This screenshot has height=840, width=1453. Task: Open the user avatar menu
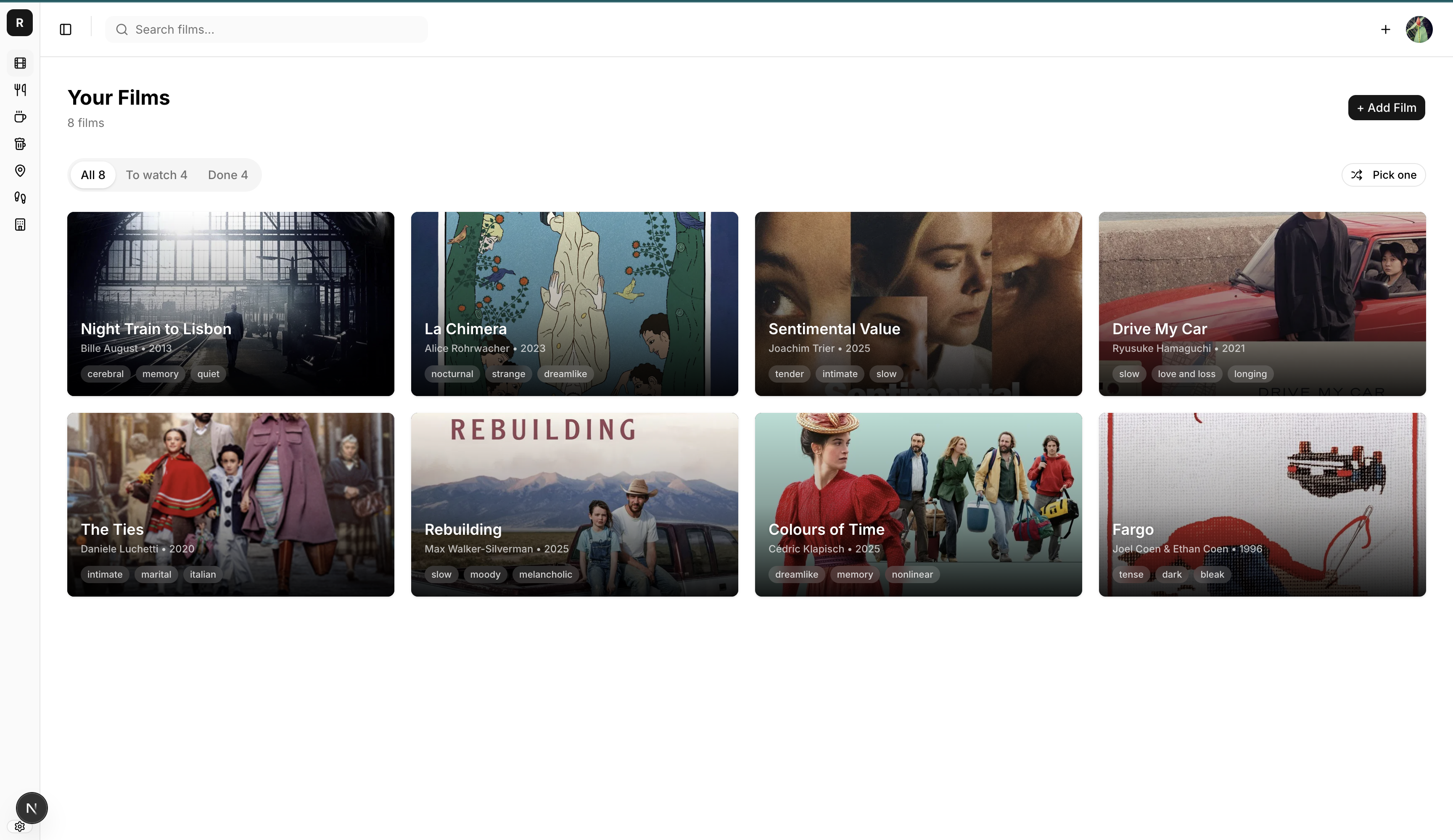[x=1419, y=29]
